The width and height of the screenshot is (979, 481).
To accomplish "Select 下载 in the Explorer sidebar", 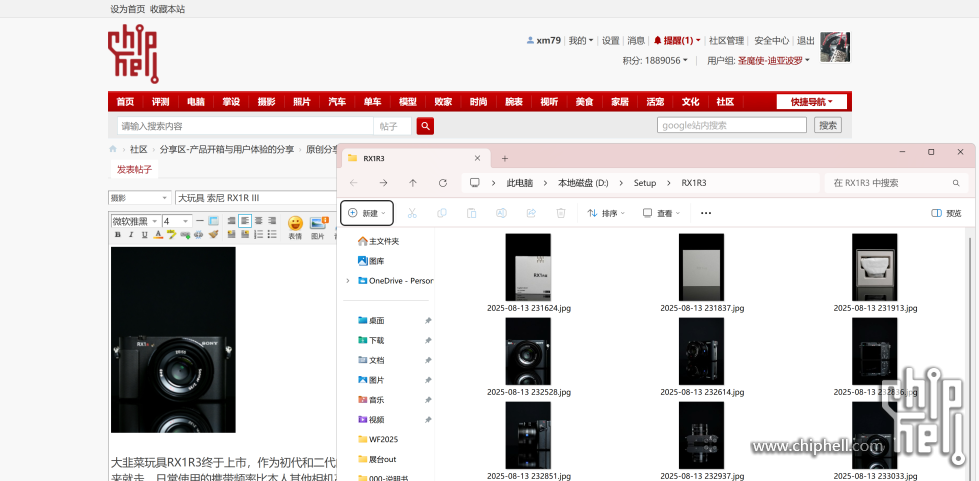I will (x=376, y=340).
